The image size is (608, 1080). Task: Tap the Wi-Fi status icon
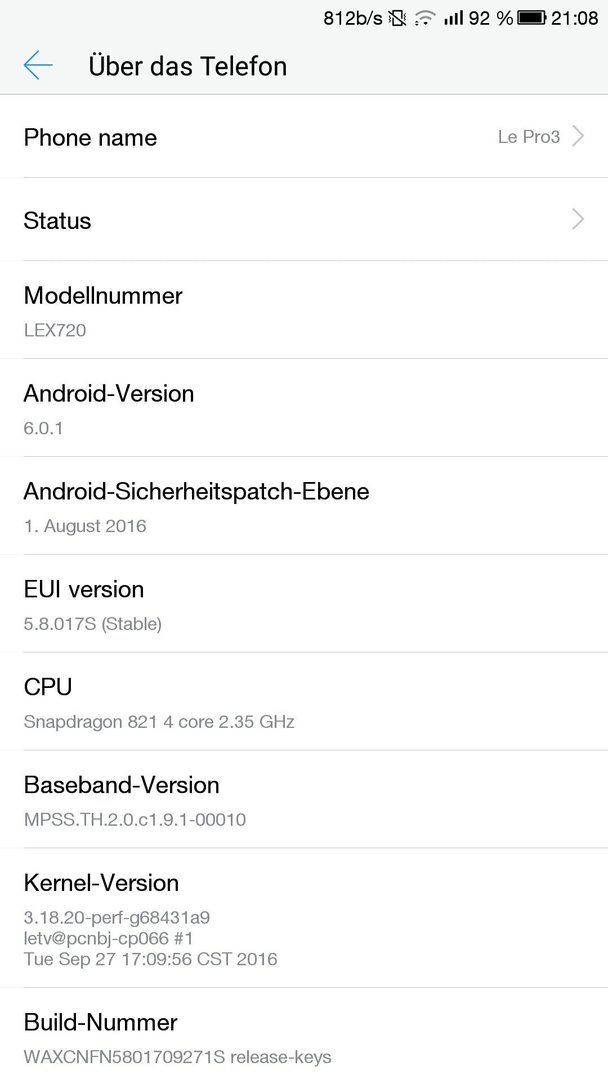(x=426, y=18)
